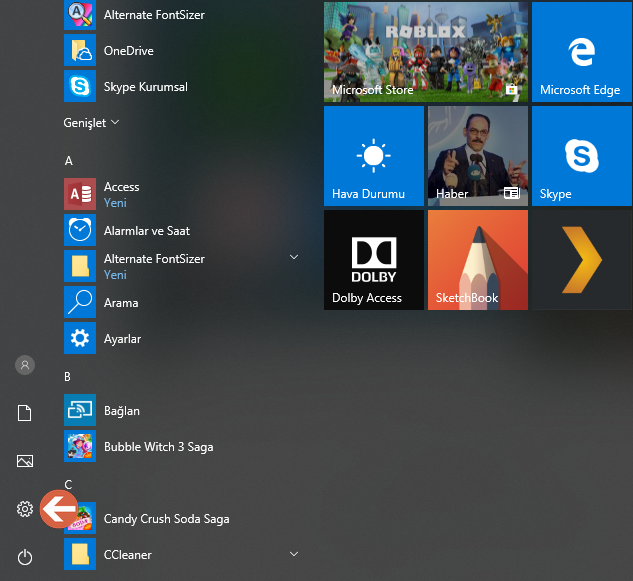This screenshot has height=581, width=633.
Task: Launch the Microsoft Edge tile
Action: [x=582, y=52]
